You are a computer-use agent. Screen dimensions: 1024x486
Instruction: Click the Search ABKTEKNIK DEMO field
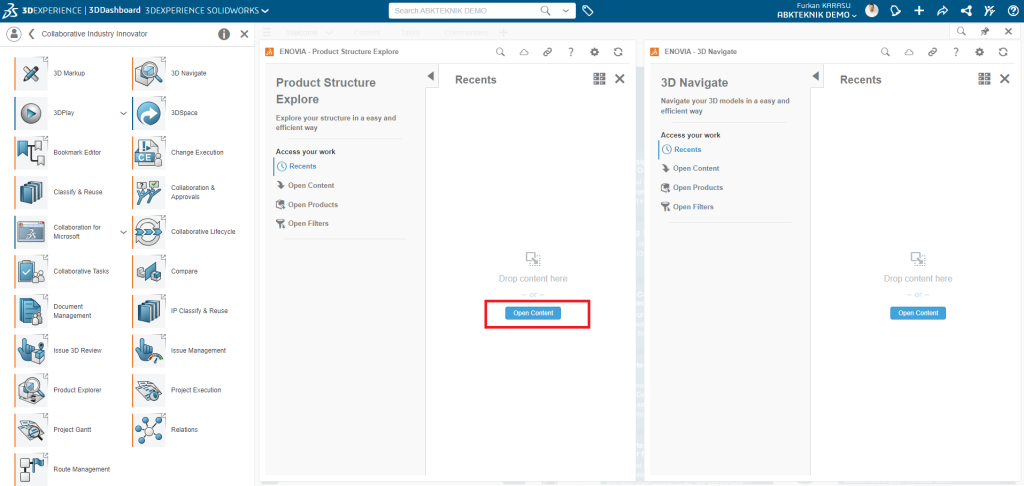click(x=465, y=11)
